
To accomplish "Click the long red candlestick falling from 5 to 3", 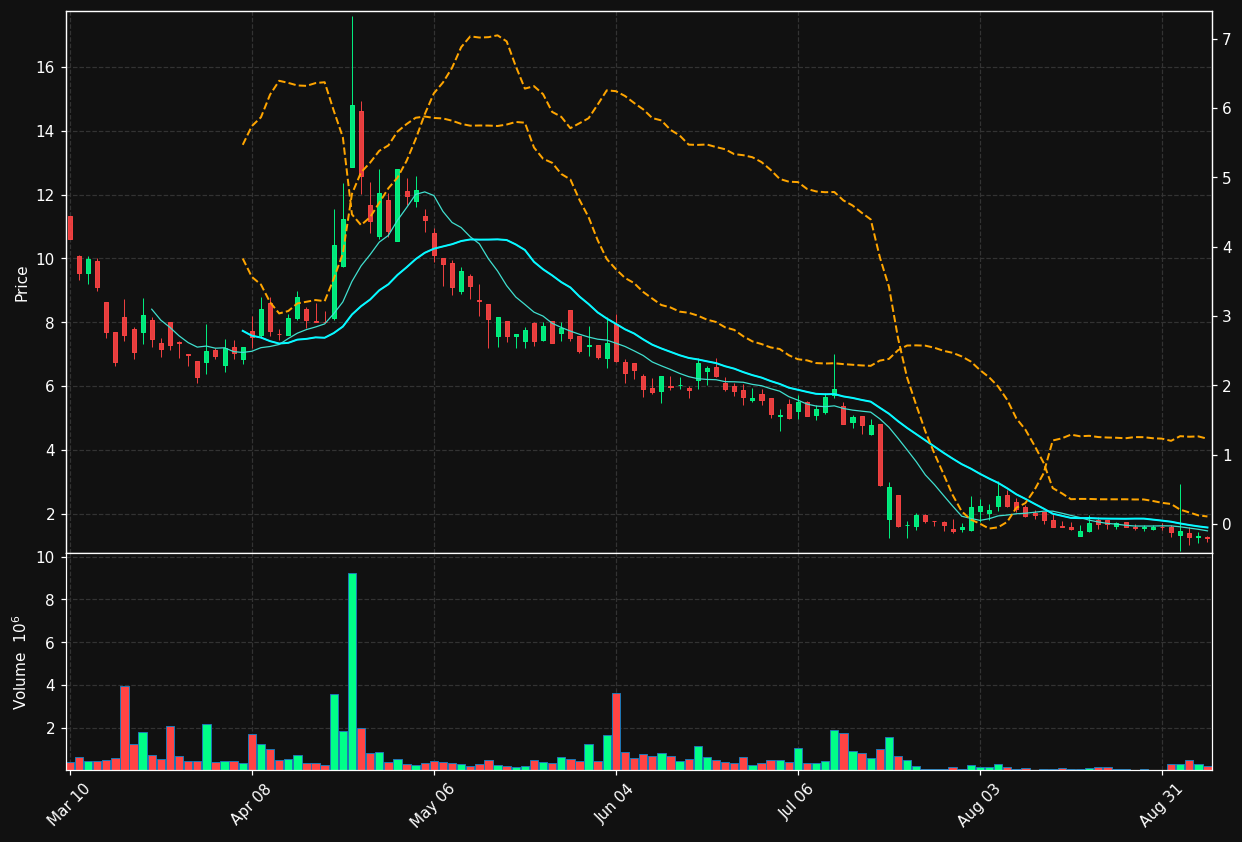I will click(880, 455).
